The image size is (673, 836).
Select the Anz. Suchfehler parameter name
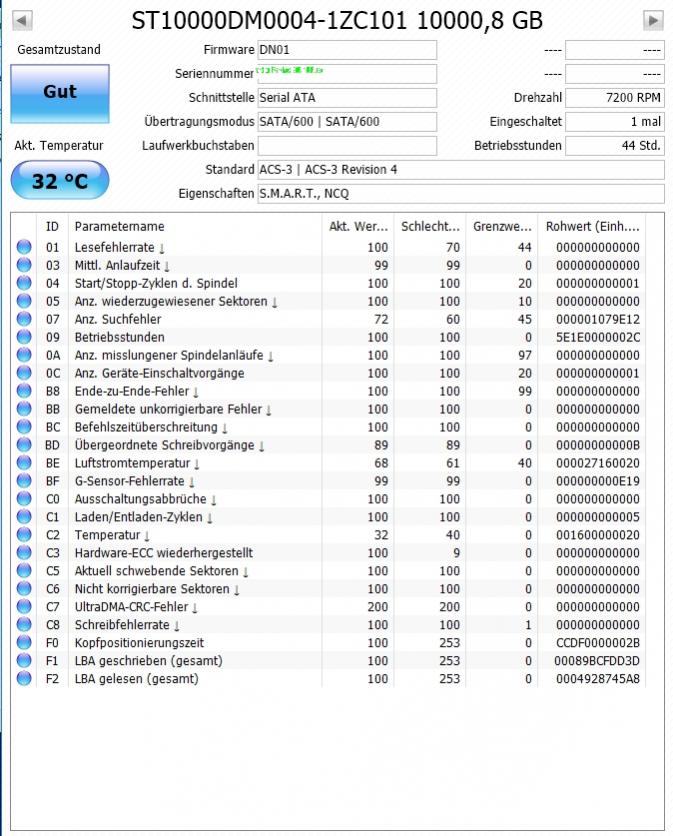(118, 319)
